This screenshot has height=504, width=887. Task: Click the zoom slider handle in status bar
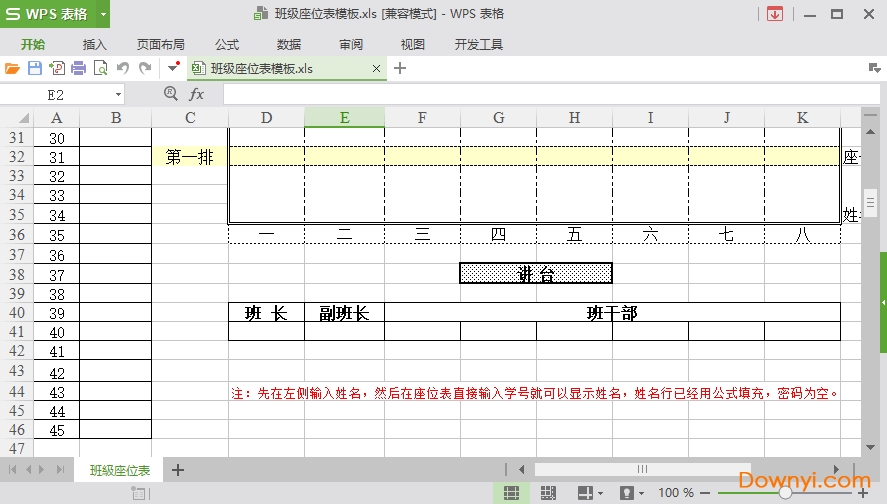click(786, 493)
